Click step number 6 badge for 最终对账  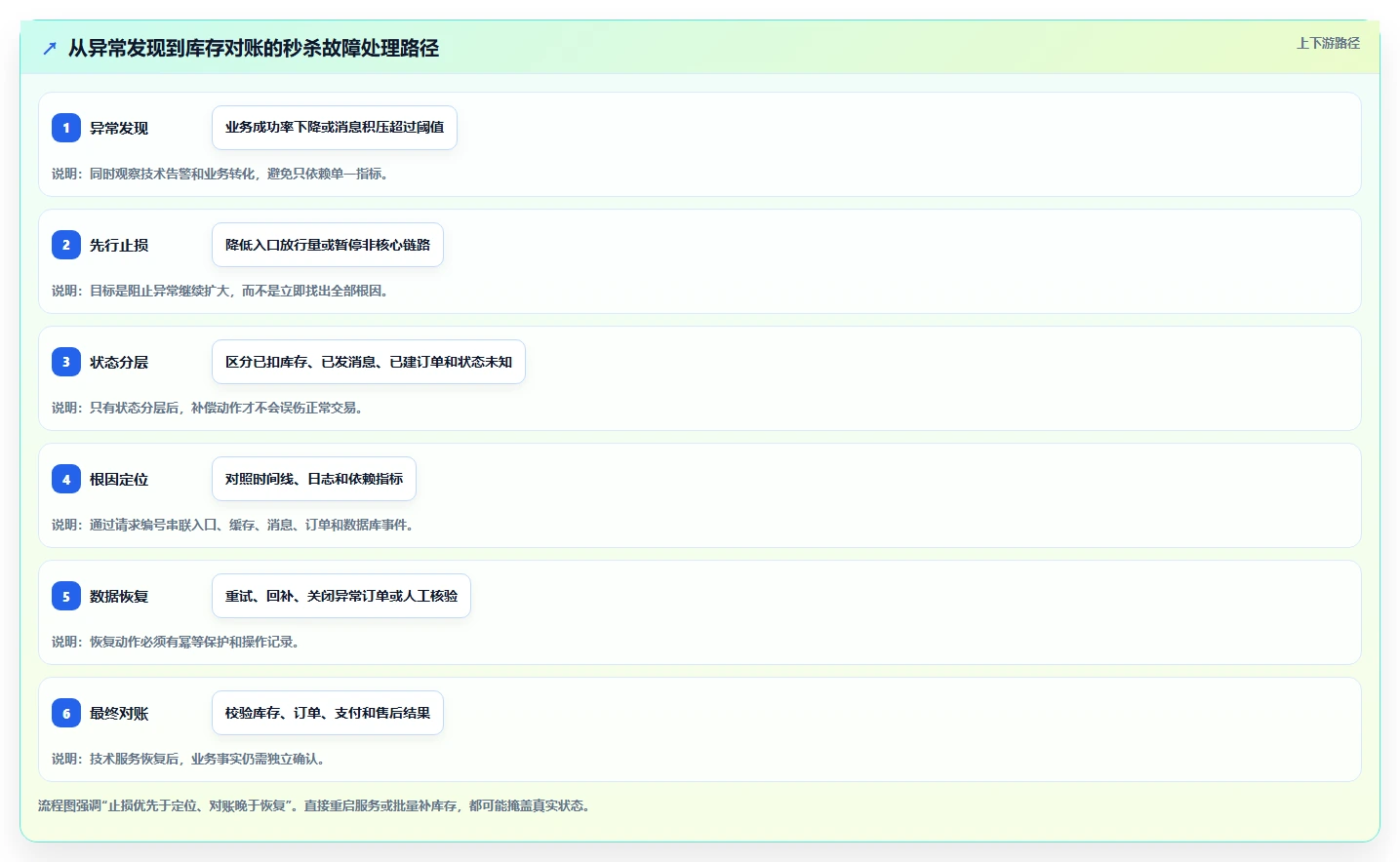66,713
